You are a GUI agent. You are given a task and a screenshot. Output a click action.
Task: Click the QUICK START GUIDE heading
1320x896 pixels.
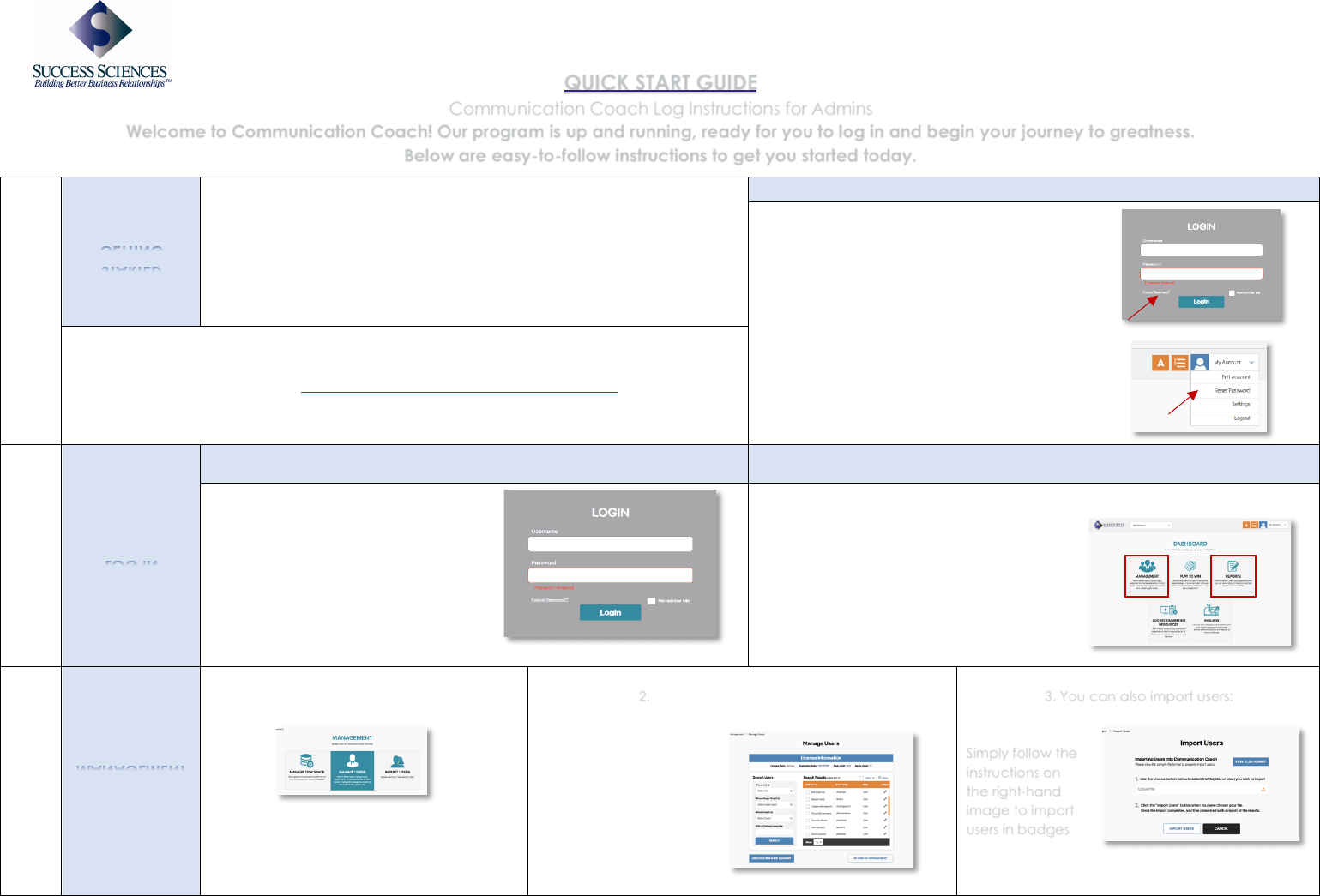[x=660, y=82]
